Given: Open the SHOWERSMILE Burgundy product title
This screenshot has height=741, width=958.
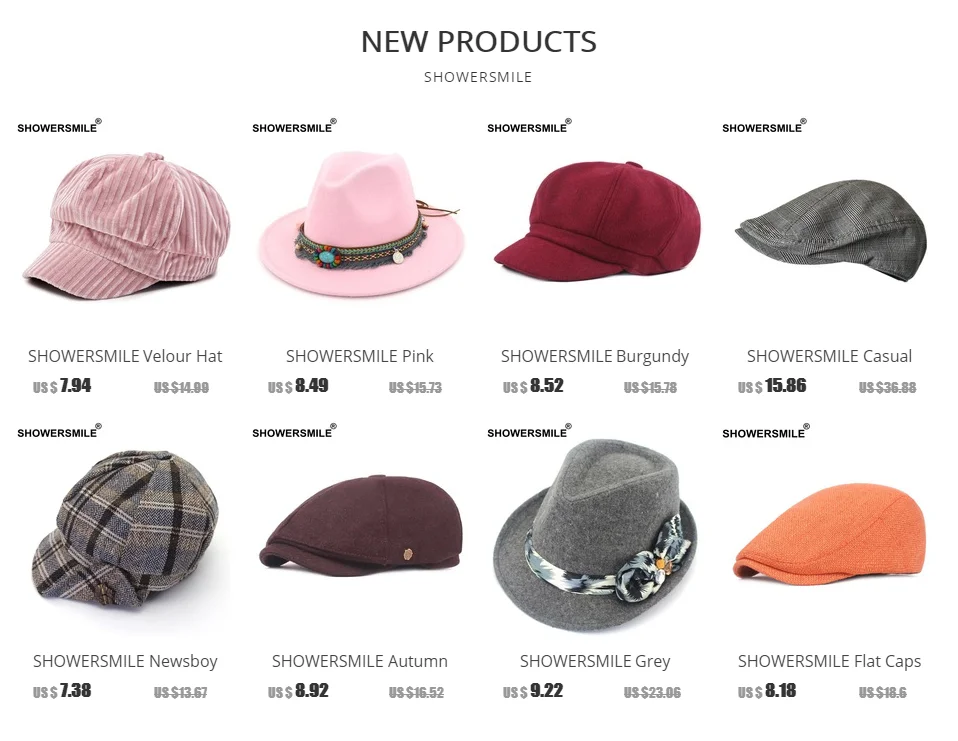Looking at the screenshot, I should tap(595, 357).
